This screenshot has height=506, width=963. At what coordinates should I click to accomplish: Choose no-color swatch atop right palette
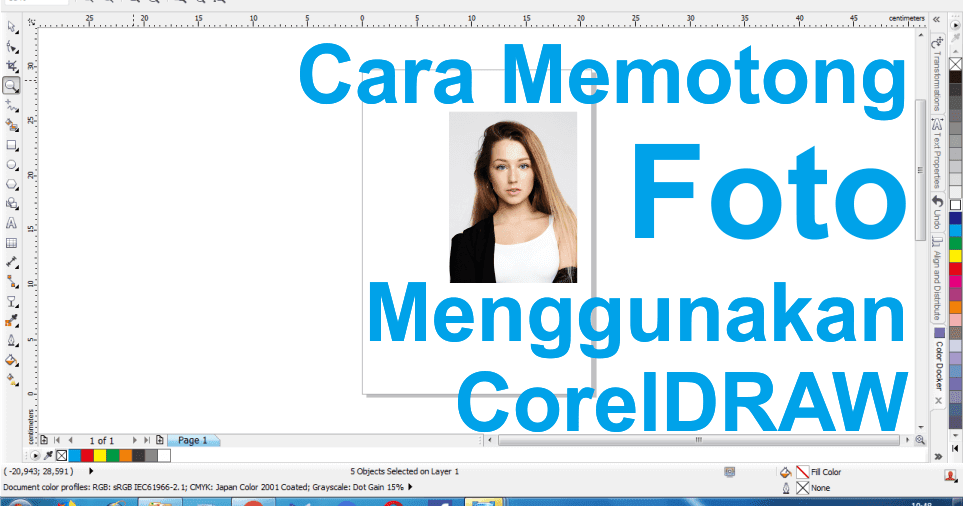point(956,64)
